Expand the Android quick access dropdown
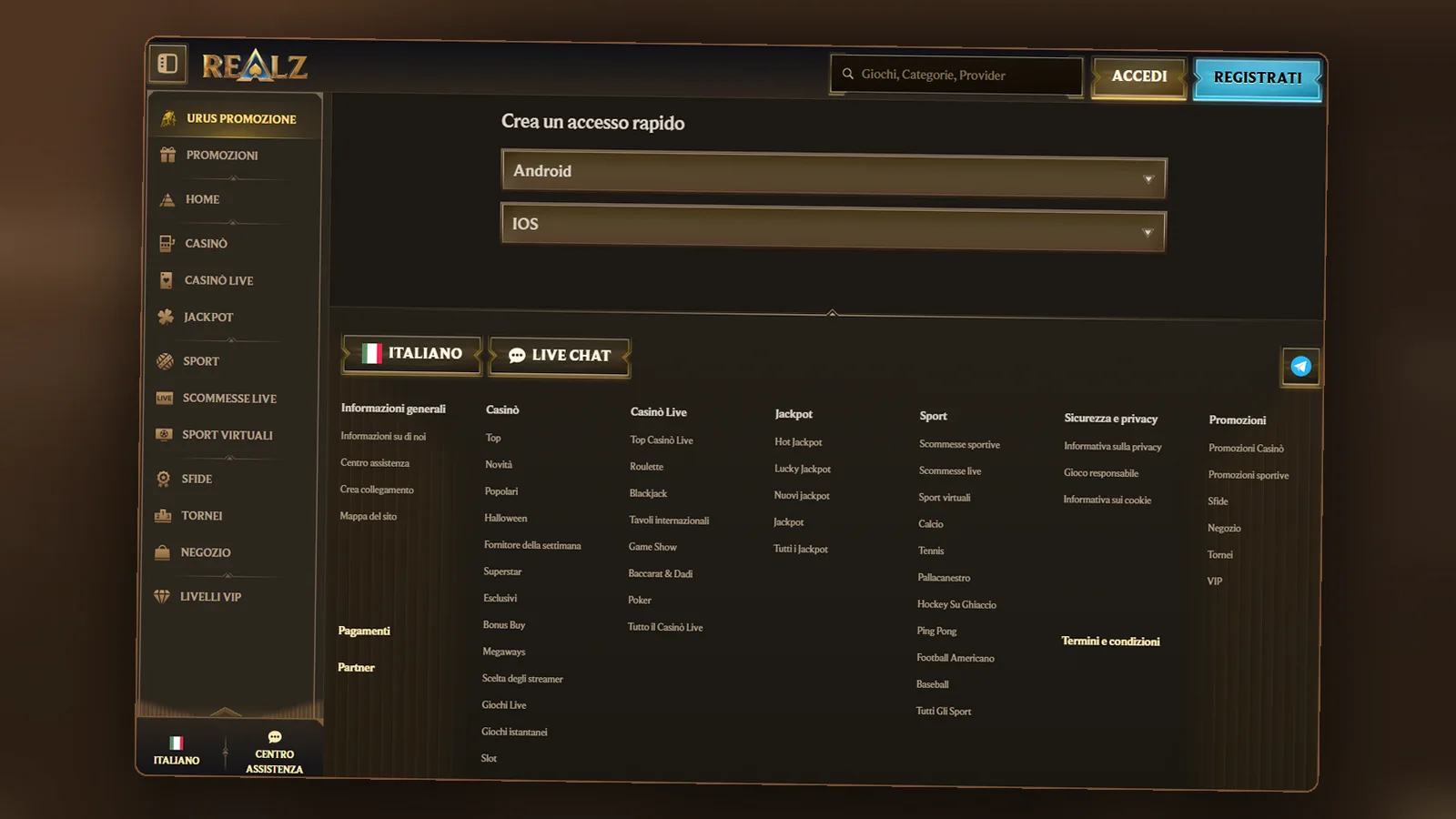1456x819 pixels. pos(834,174)
